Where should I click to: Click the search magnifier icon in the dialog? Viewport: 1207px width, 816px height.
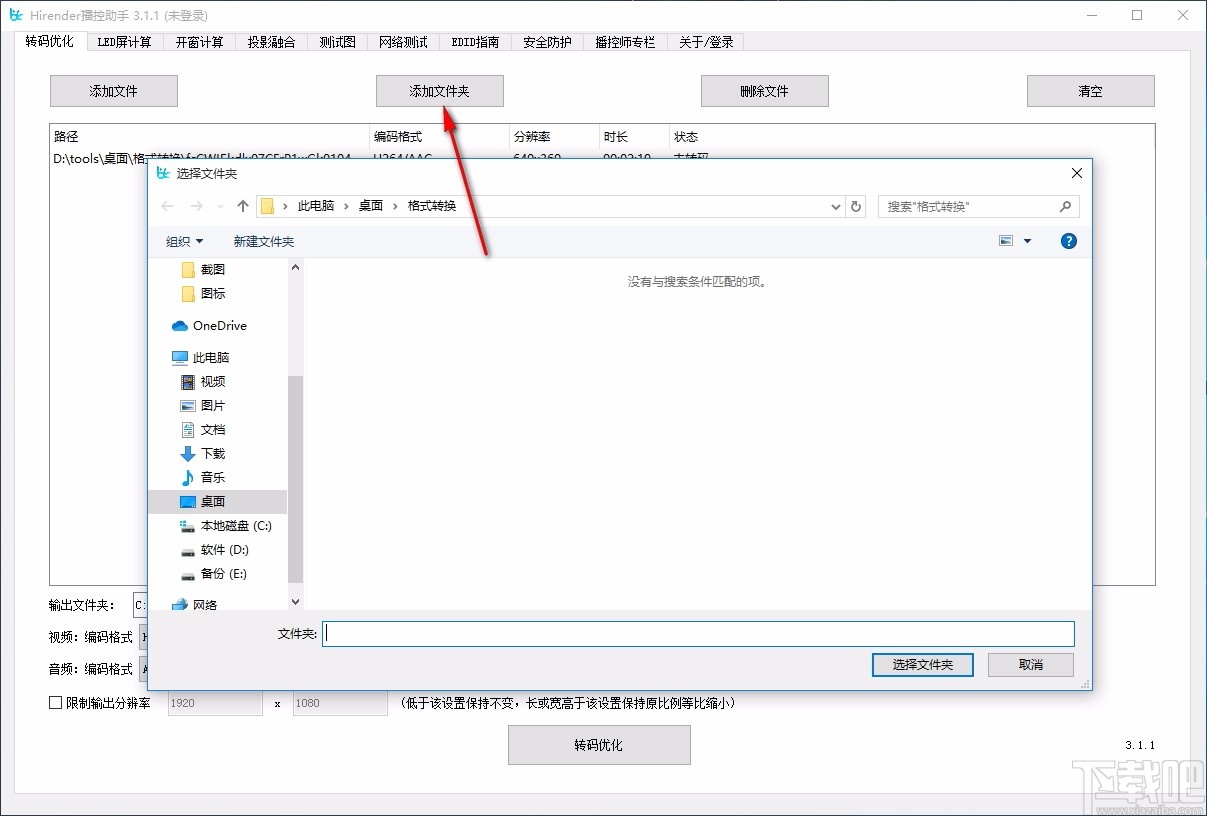tap(1066, 206)
